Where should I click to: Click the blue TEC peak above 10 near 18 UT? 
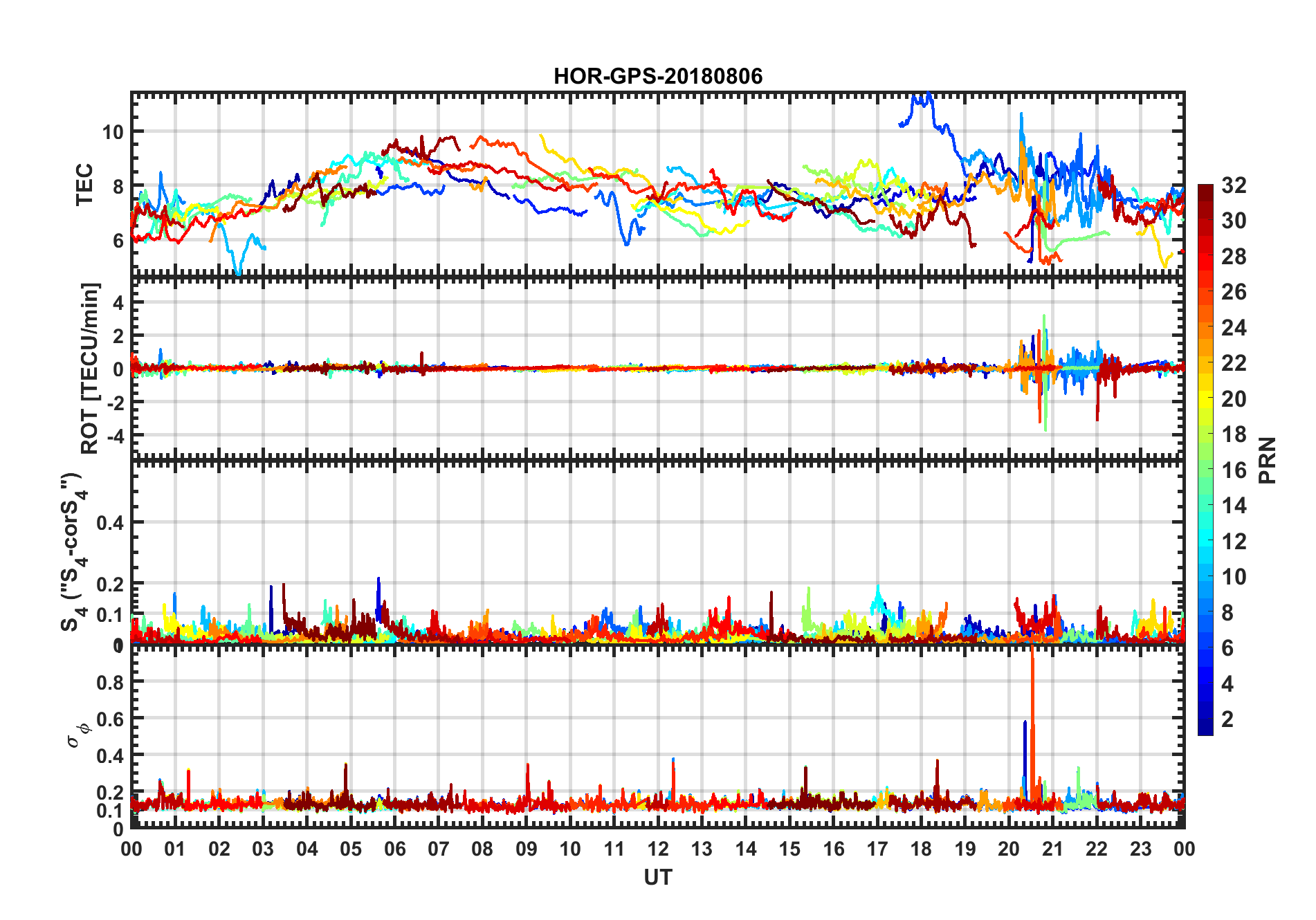(924, 101)
